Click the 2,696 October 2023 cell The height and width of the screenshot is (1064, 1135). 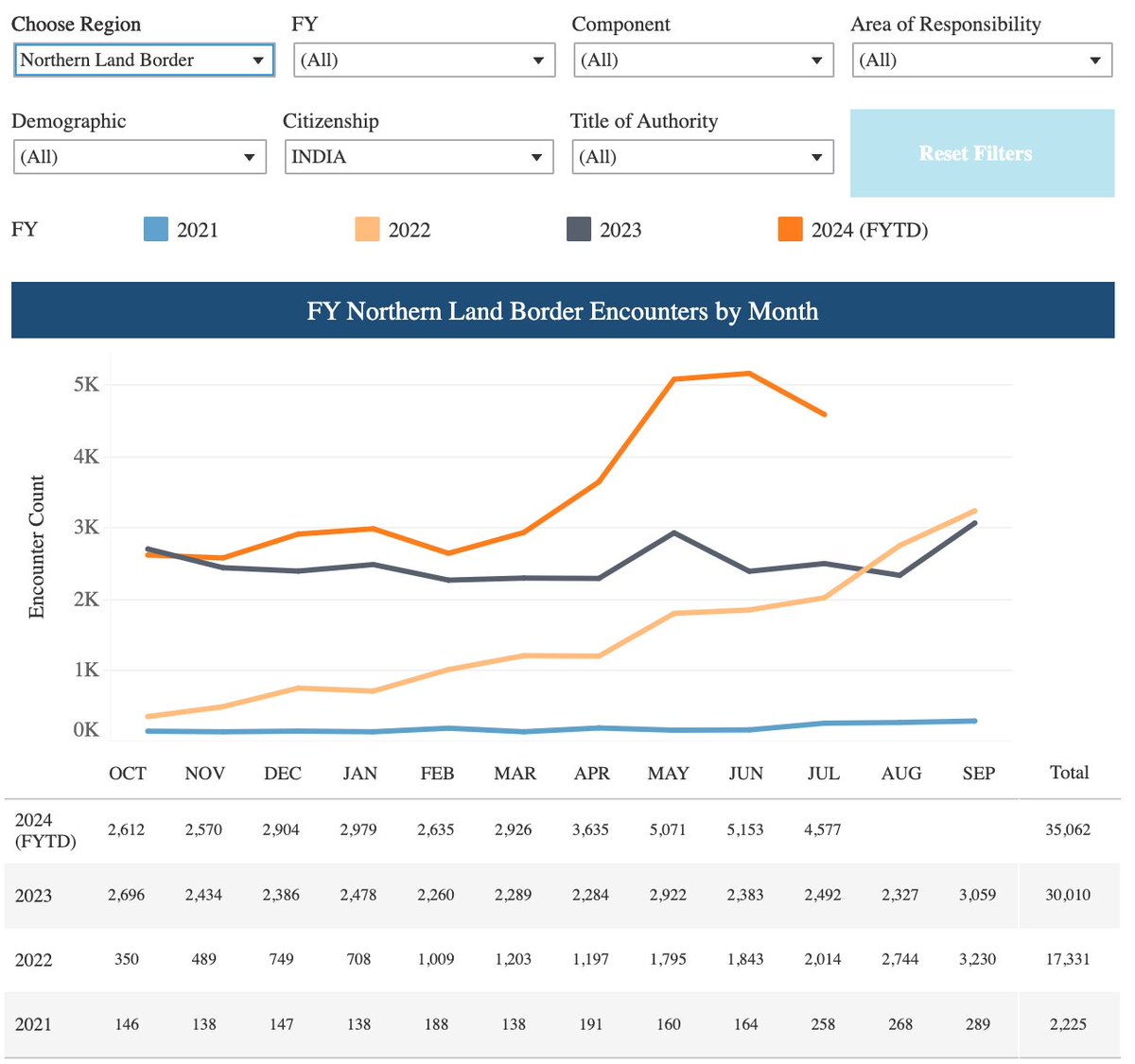(126, 895)
